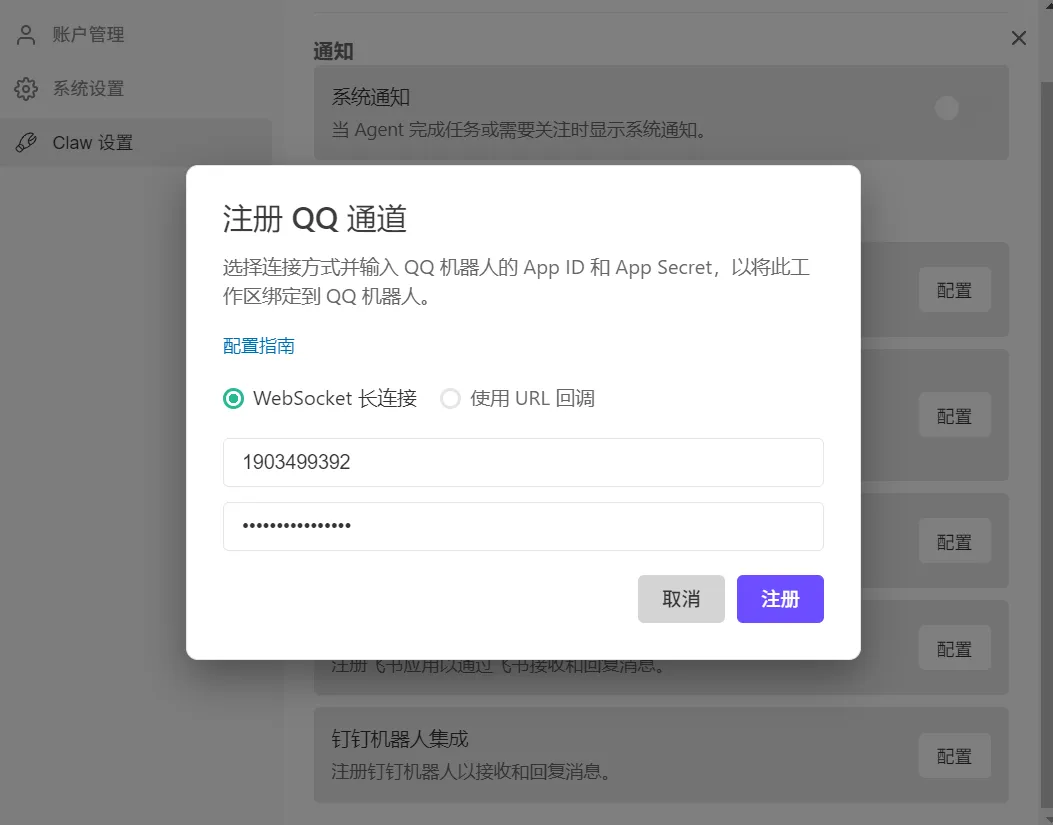Image resolution: width=1053 pixels, height=825 pixels.
Task: Click 配置 for 钉钉机器人集成
Action: [x=954, y=756]
